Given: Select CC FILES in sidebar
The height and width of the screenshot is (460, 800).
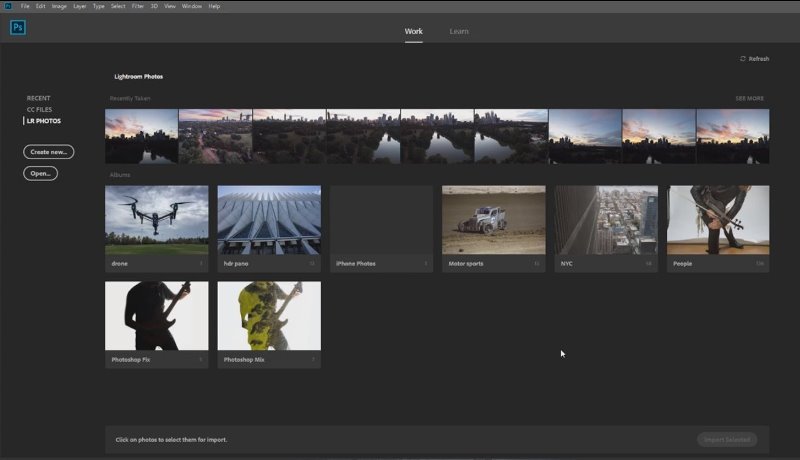Looking at the screenshot, I should 39,110.
